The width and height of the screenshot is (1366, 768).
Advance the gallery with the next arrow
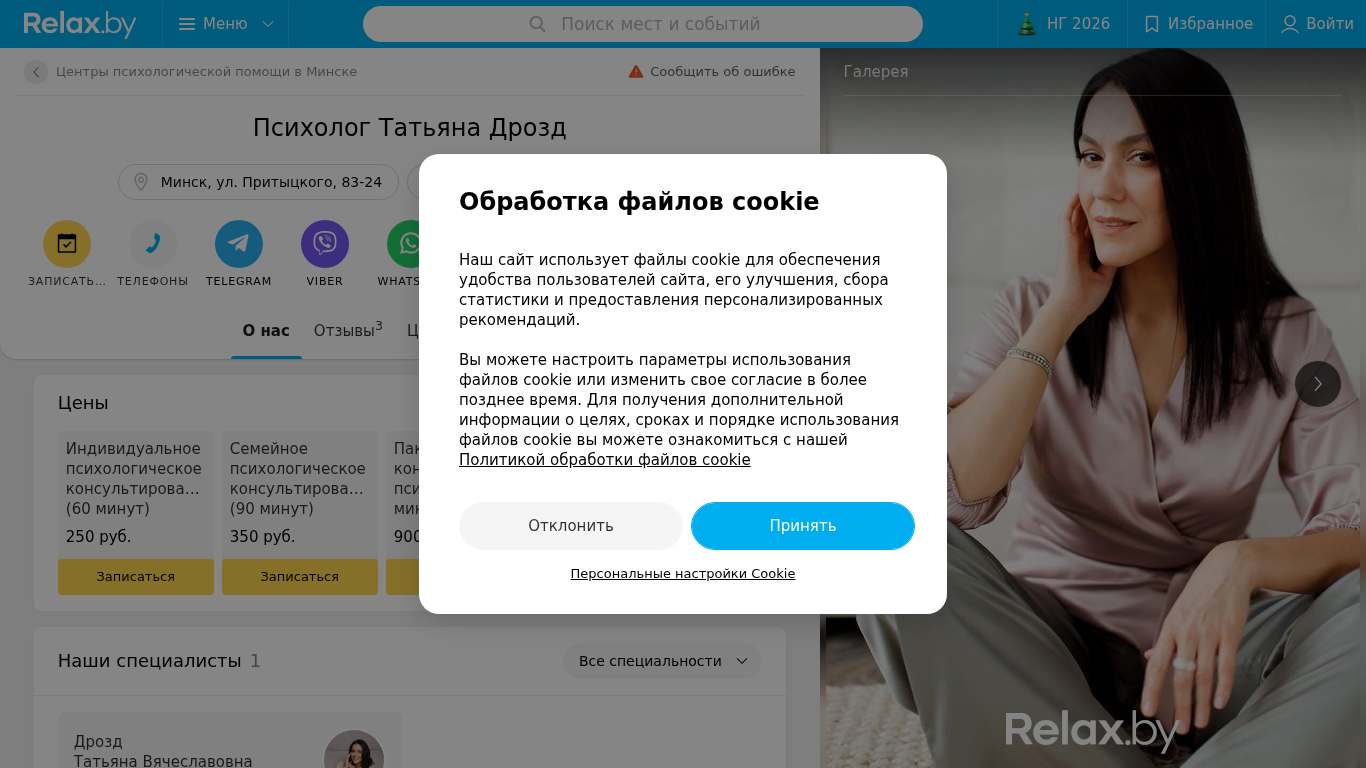tap(1318, 384)
